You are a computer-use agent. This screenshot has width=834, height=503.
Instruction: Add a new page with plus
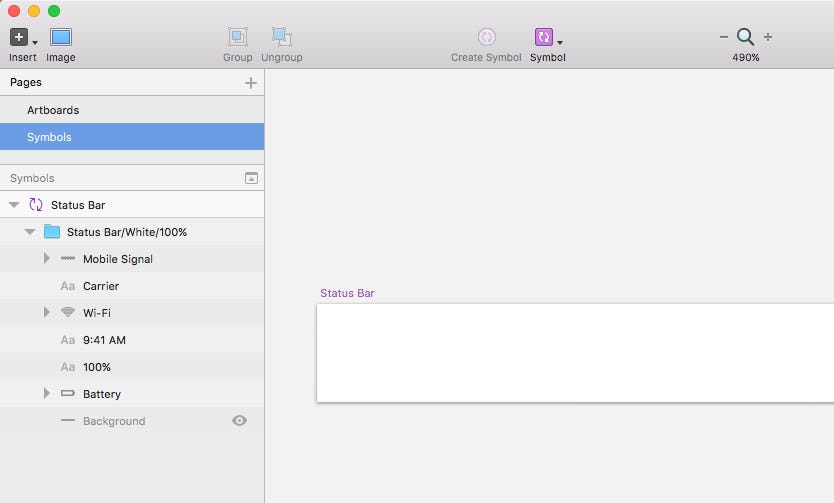point(251,83)
